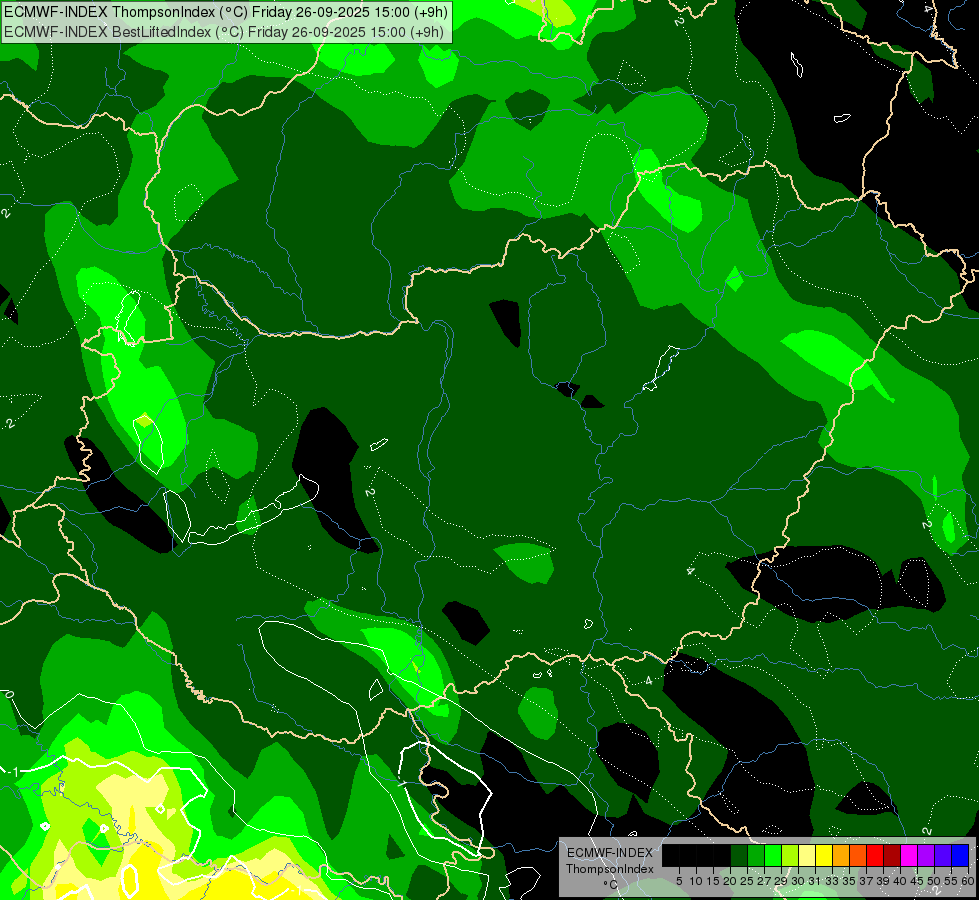Click the legend tick label 20
Screen dimensions: 979x900
tap(731, 881)
